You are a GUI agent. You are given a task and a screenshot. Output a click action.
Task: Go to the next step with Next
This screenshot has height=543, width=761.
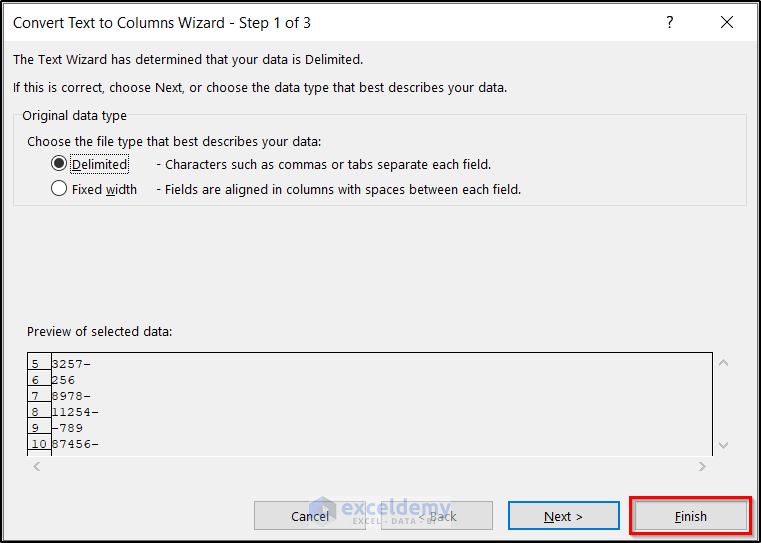(563, 516)
